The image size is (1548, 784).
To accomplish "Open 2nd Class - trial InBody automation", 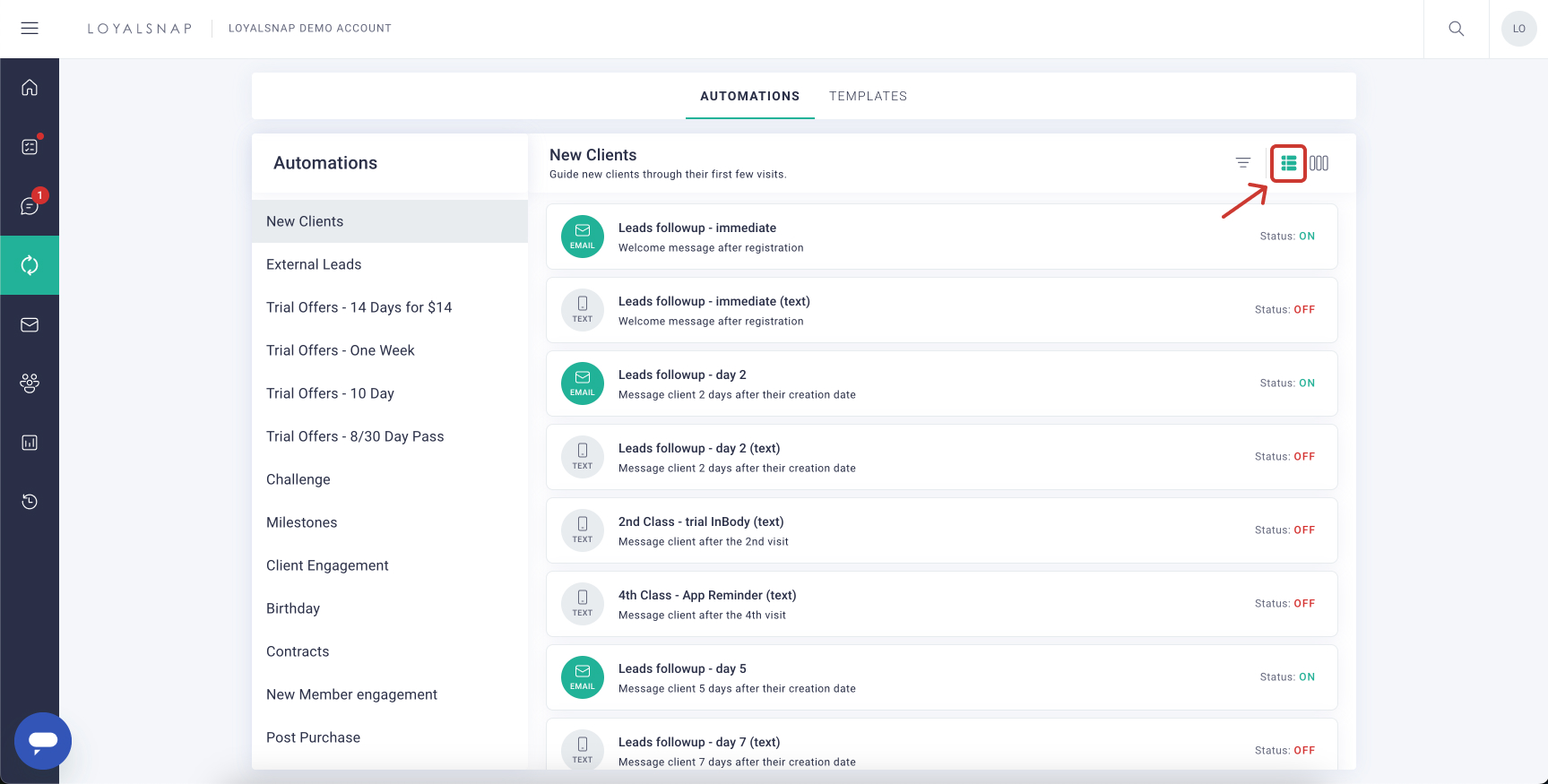I will coord(701,522).
